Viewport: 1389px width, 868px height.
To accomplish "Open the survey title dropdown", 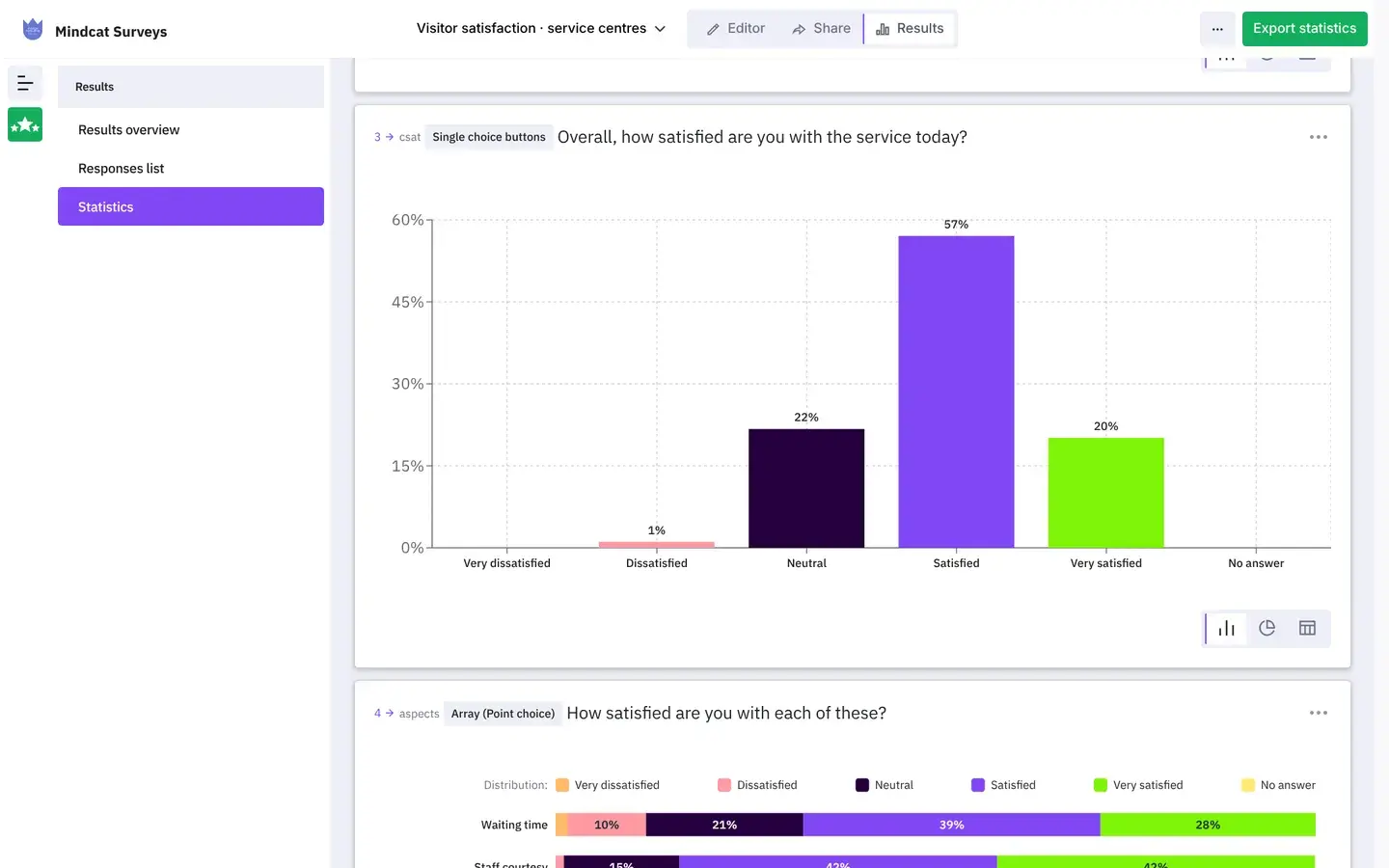I will point(541,28).
